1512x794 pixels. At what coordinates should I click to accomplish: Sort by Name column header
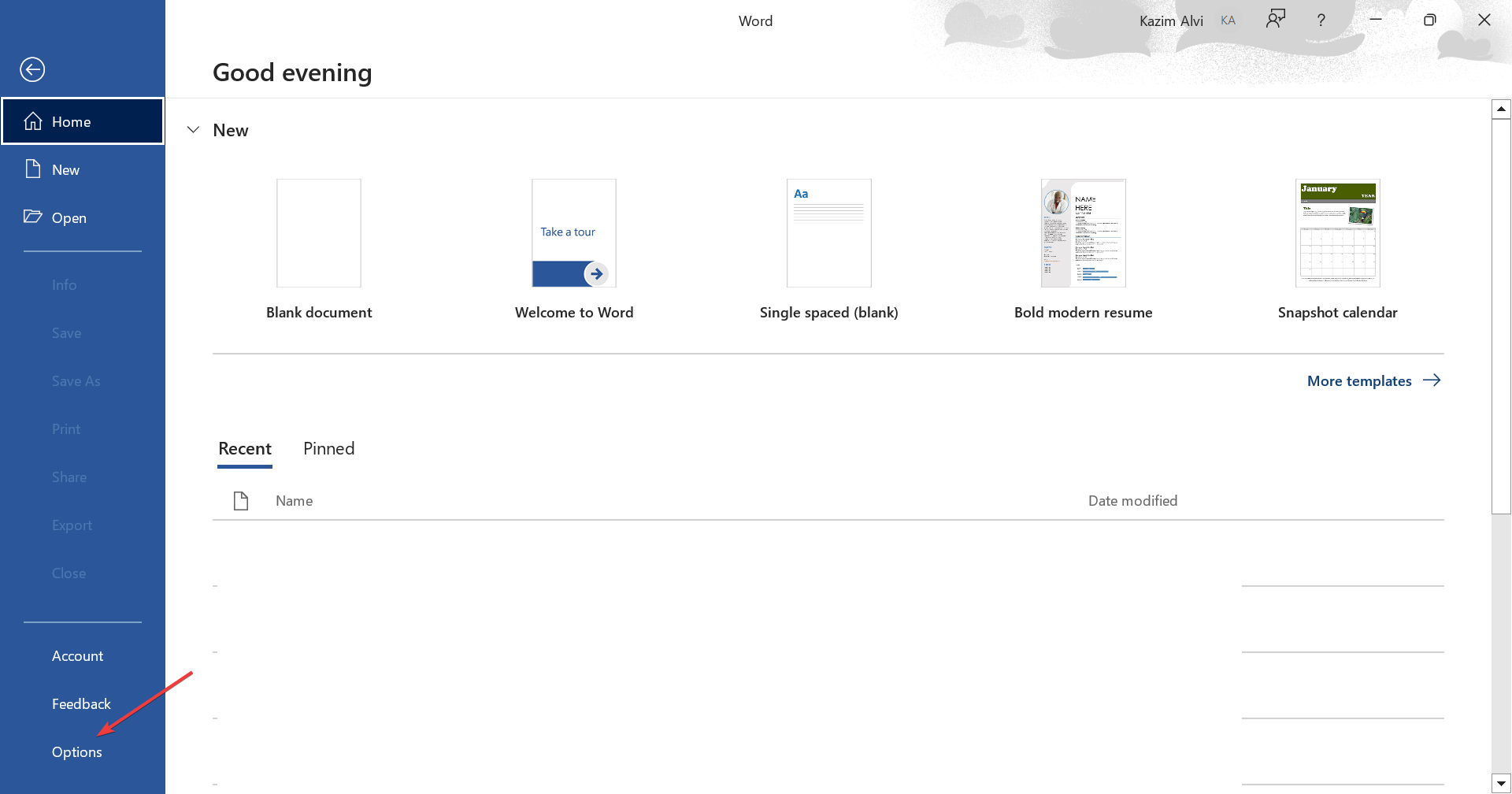click(295, 501)
